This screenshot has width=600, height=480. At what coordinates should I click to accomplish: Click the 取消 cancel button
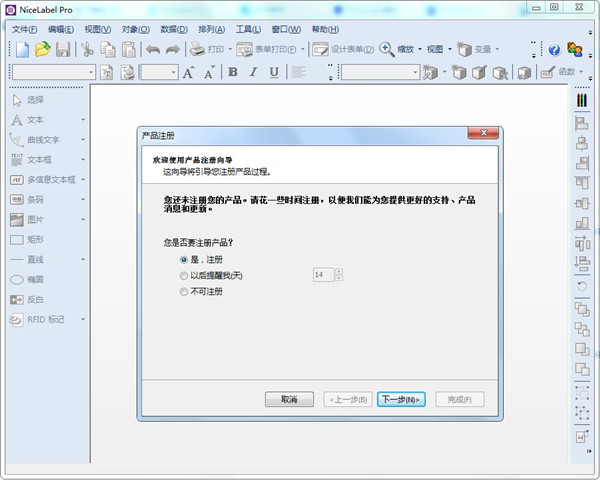289,400
